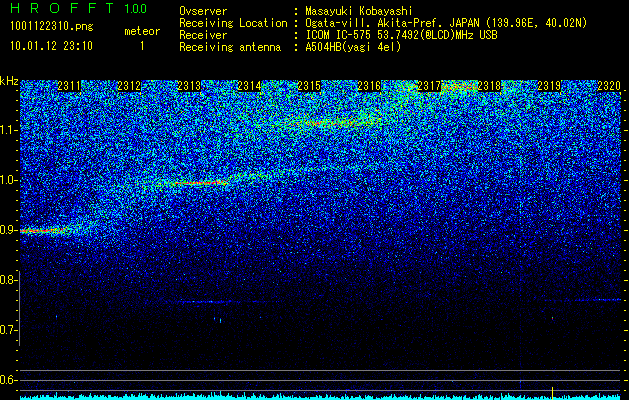Click the 2312 time marker
The image size is (629, 400).
[x=129, y=86]
